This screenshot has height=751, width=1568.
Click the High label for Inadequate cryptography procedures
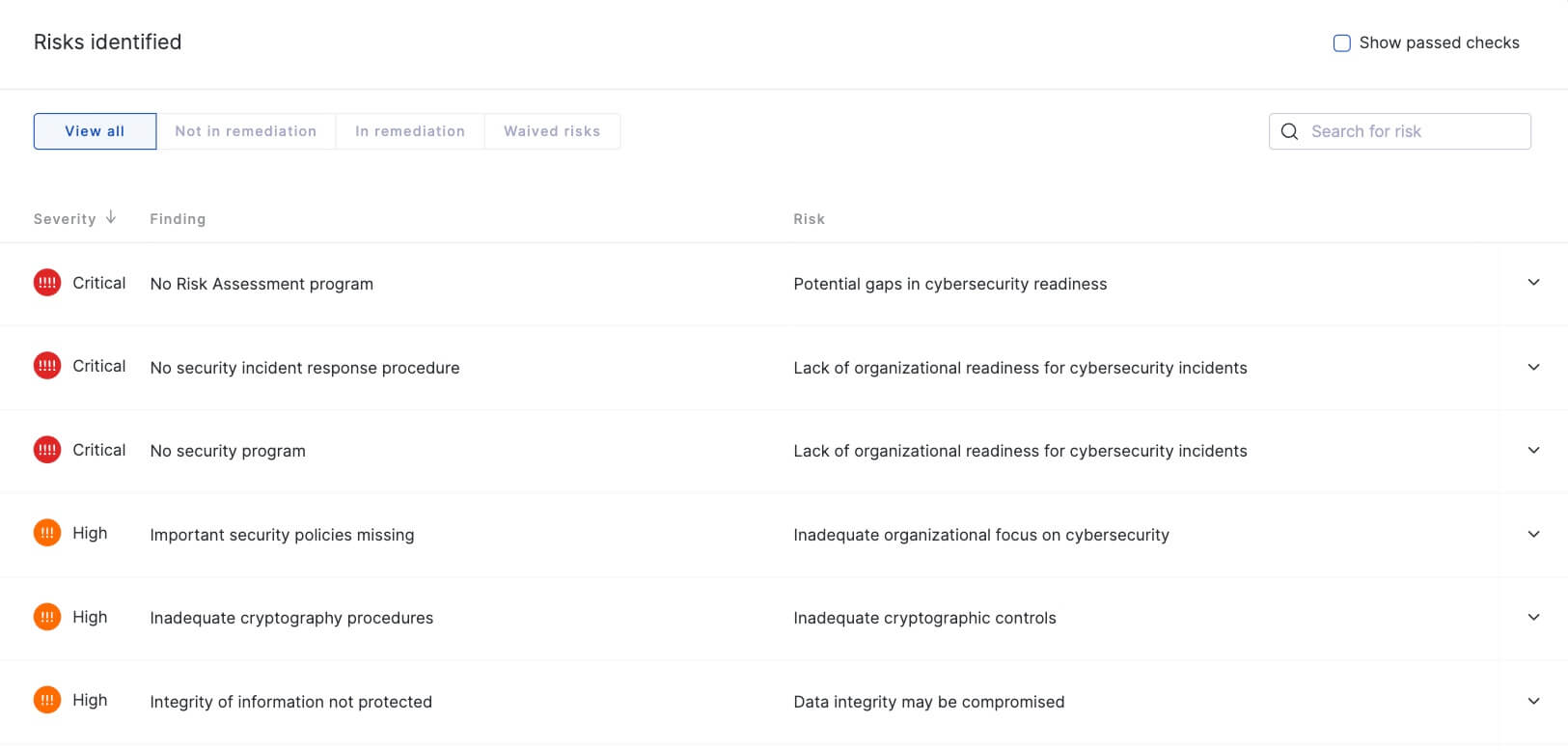(90, 617)
